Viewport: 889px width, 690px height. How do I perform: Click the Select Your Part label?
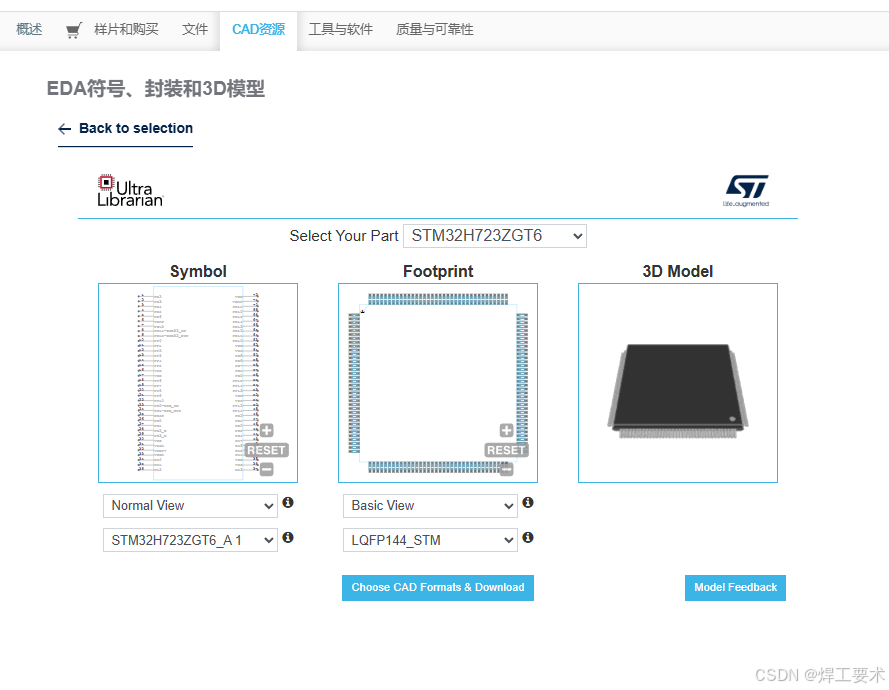point(344,236)
